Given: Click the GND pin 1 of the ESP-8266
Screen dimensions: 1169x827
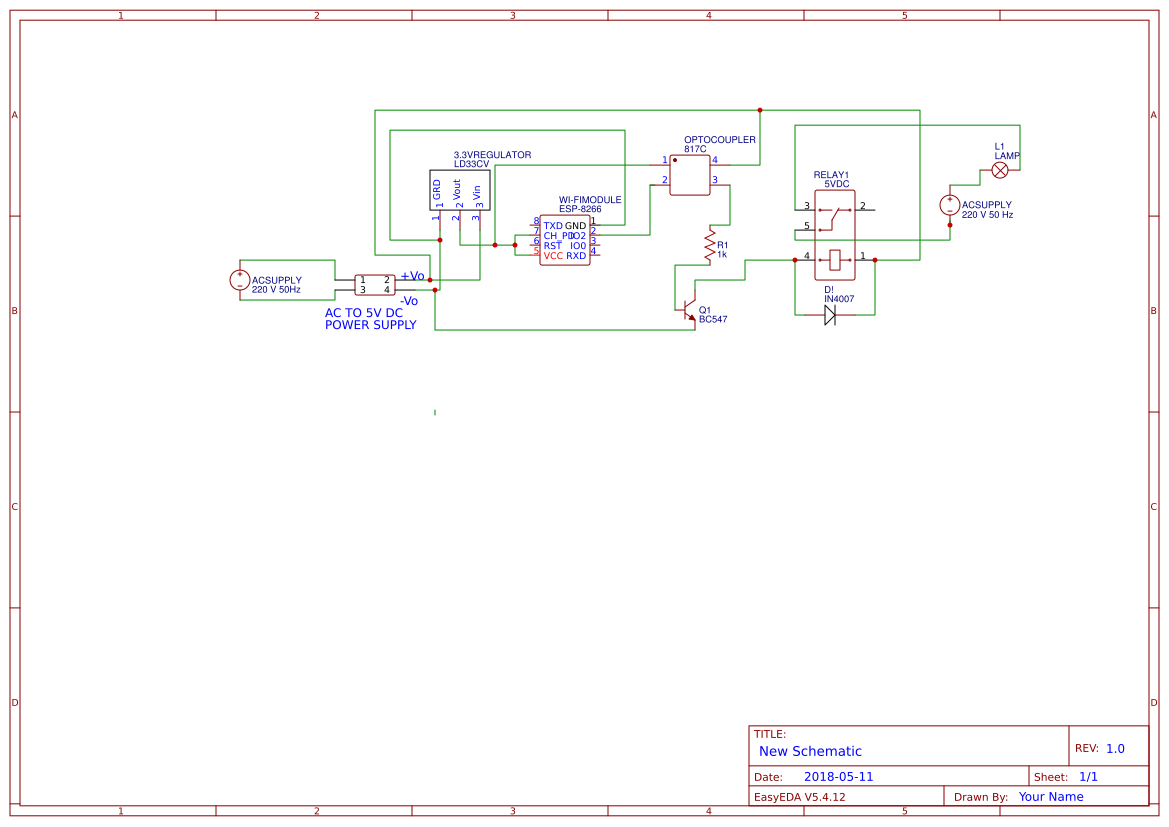Looking at the screenshot, I should click(594, 225).
